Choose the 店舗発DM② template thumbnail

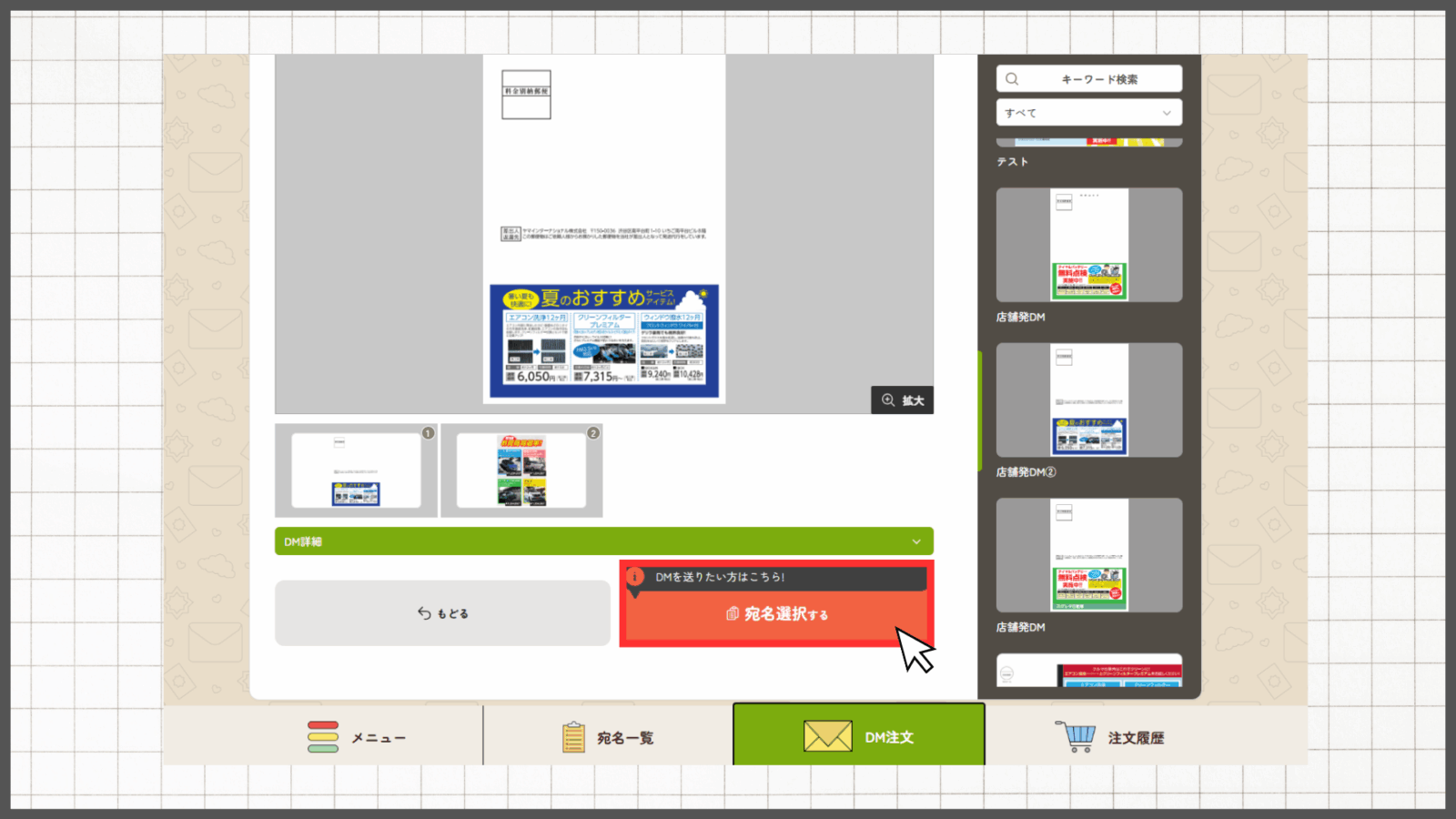point(1088,400)
